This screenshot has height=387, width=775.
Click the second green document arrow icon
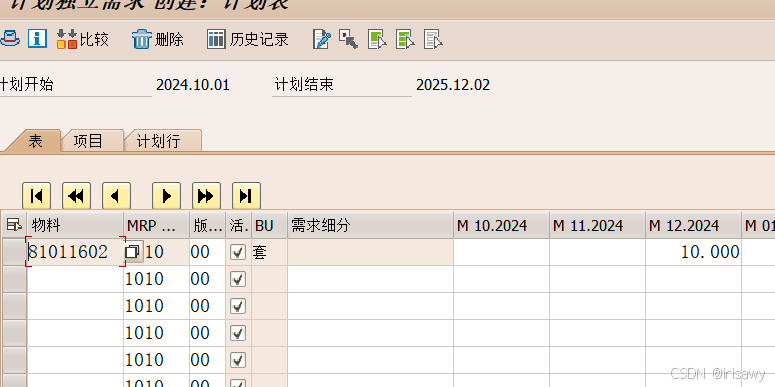click(405, 39)
